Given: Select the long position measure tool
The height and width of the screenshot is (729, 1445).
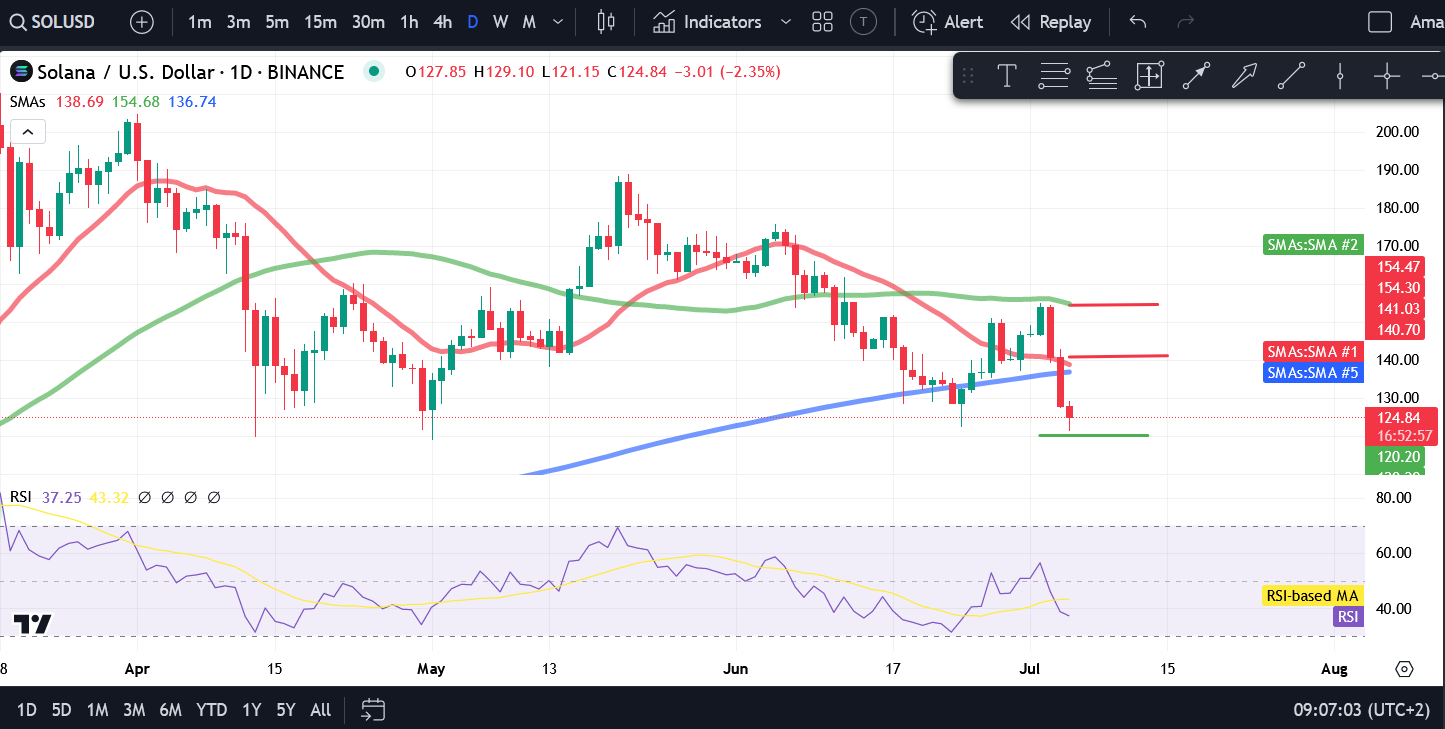Looking at the screenshot, I should click(1149, 75).
